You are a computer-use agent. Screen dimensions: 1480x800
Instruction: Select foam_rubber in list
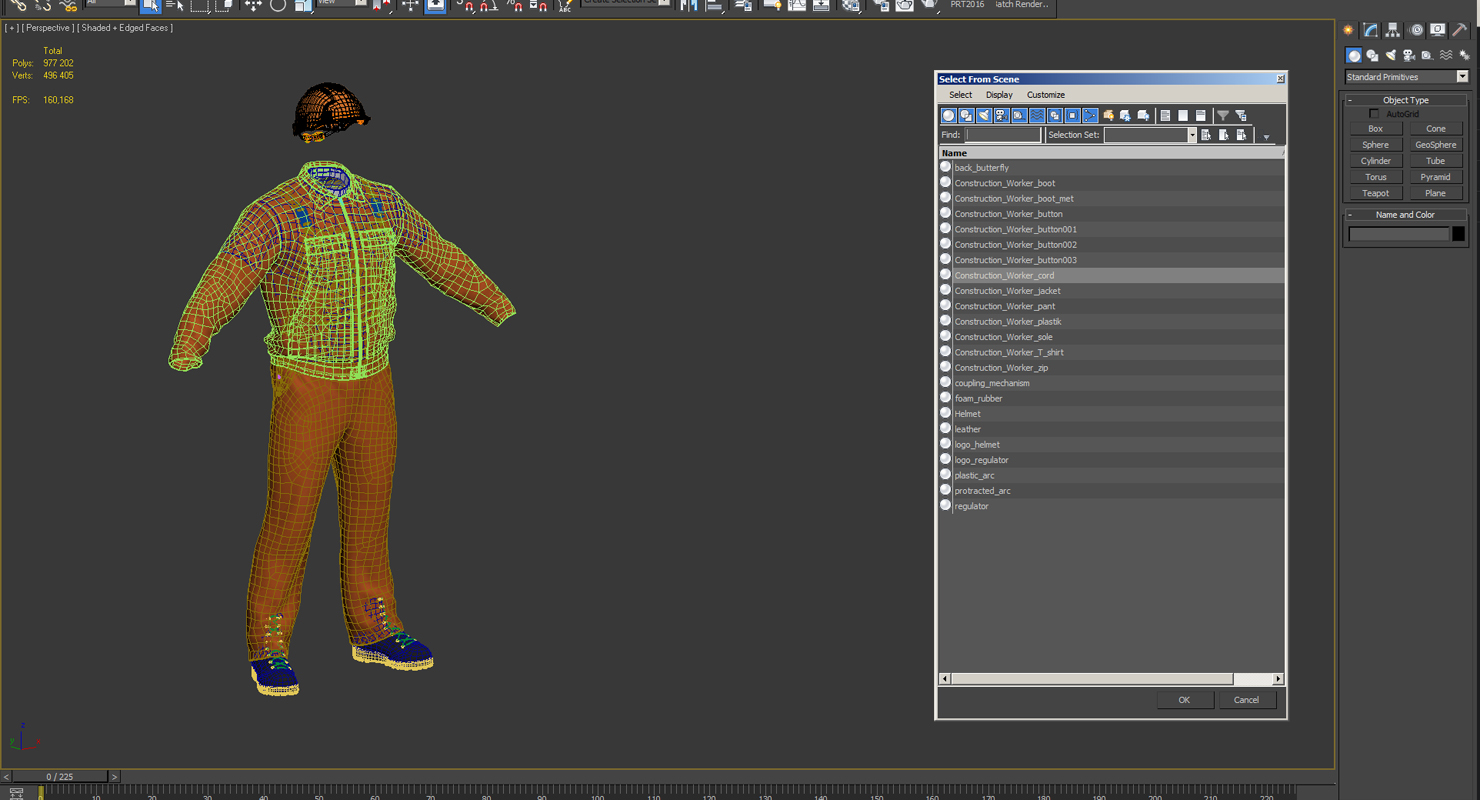(x=1110, y=399)
